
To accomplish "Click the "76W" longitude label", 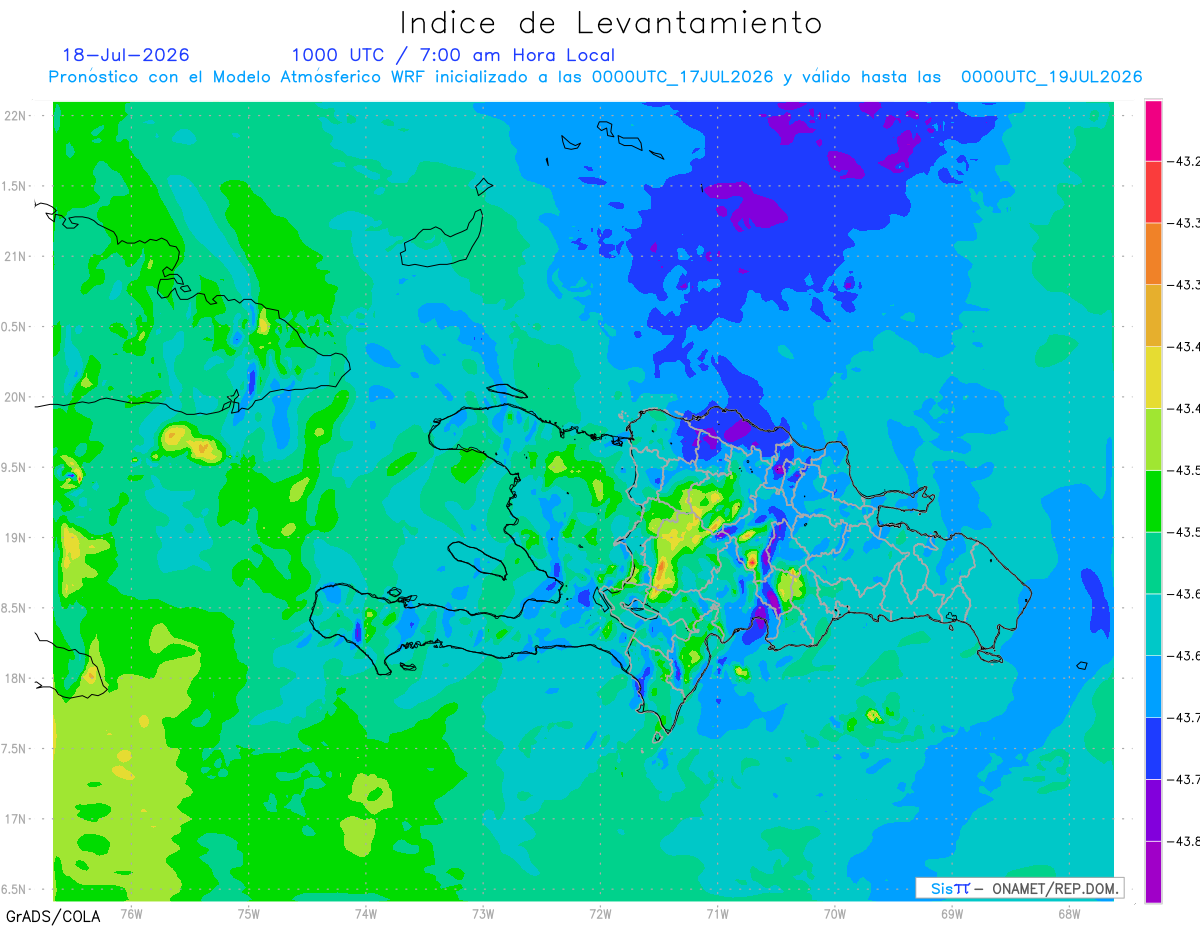I will (x=131, y=913).
